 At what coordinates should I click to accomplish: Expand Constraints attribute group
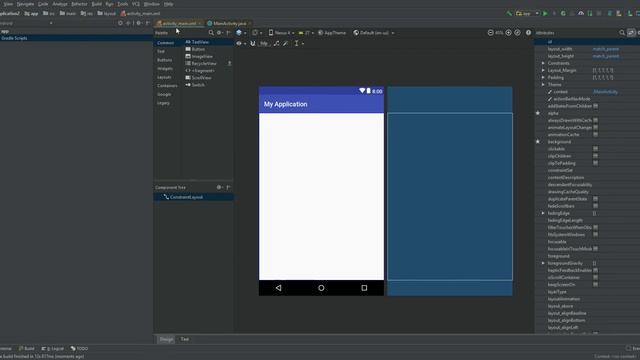pos(543,63)
